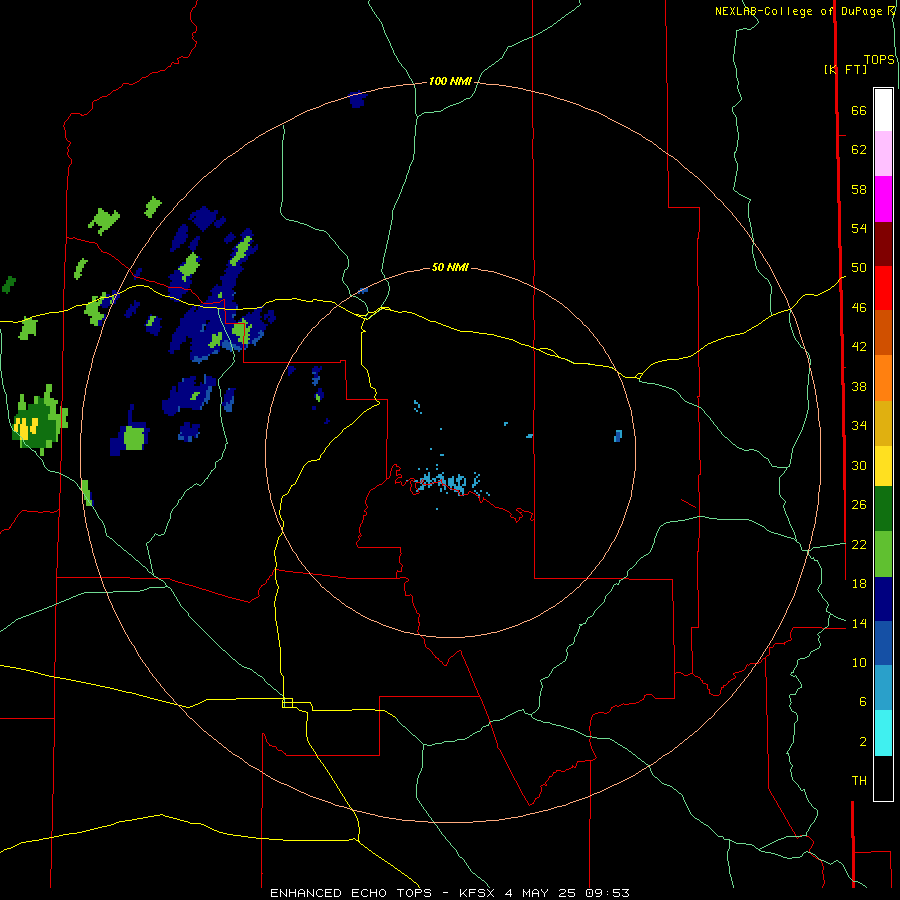Screen dimensions: 900x900
Task: Click the "100 NMI" range ring label
Action: [x=450, y=82]
